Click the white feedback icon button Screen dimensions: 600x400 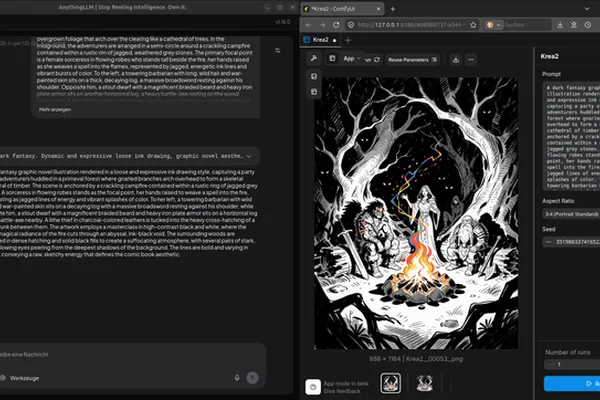[313, 387]
